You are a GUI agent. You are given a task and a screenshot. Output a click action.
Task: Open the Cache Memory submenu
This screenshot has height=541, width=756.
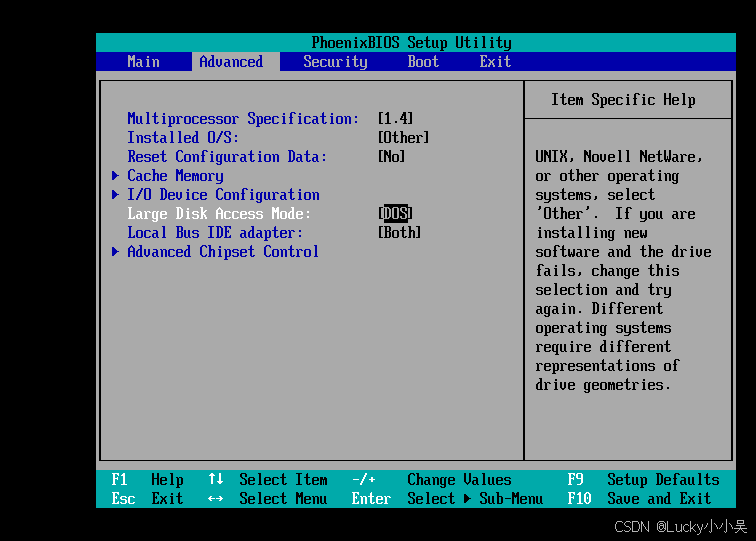(175, 176)
